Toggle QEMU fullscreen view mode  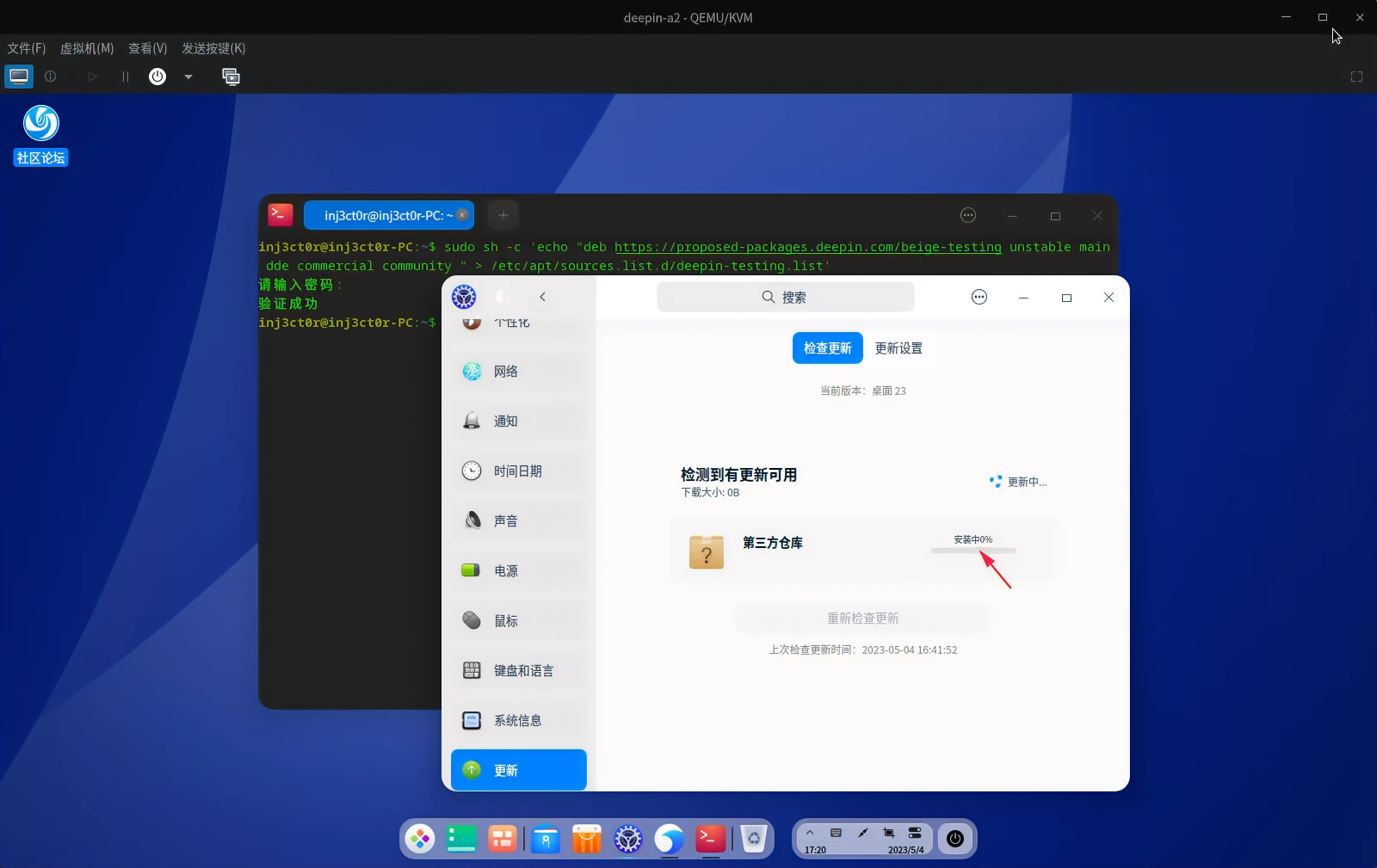tap(1356, 77)
